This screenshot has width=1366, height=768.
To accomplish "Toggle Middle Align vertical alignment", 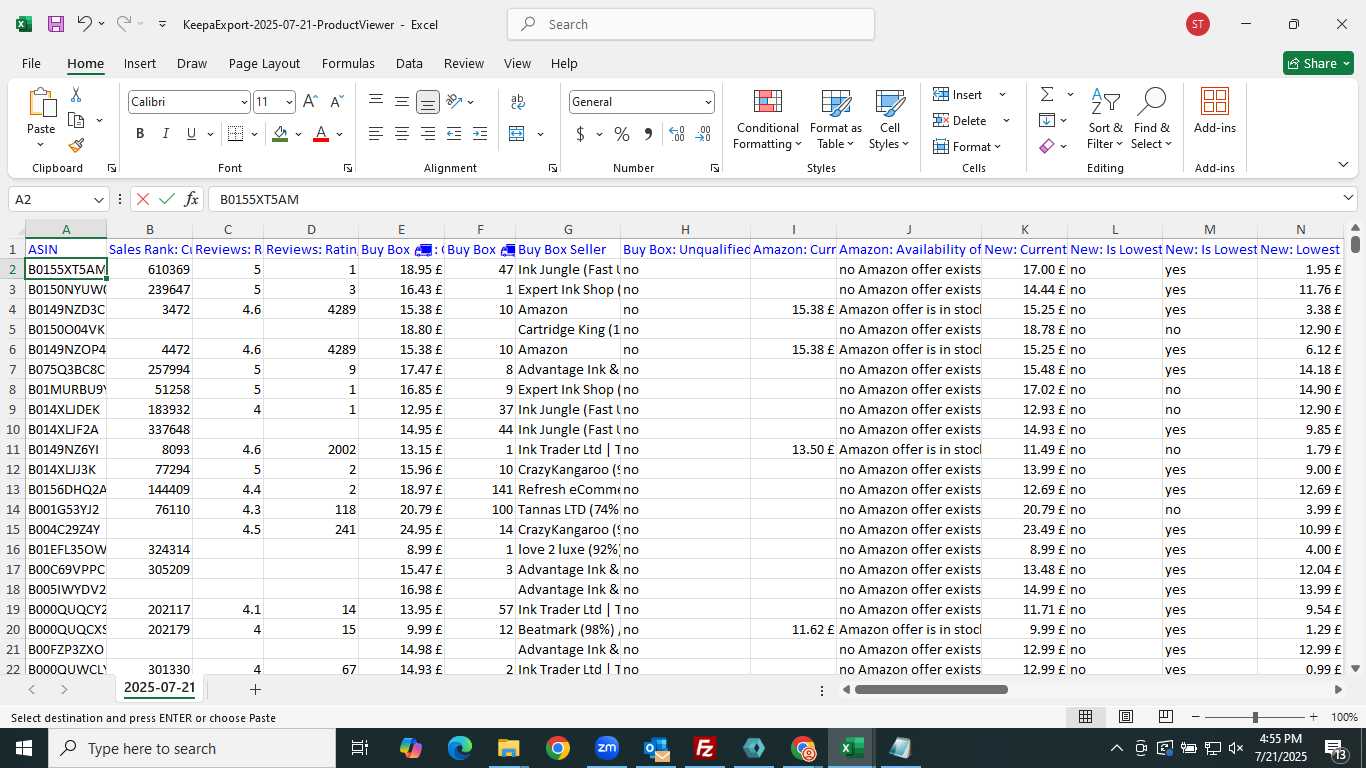I will click(402, 102).
